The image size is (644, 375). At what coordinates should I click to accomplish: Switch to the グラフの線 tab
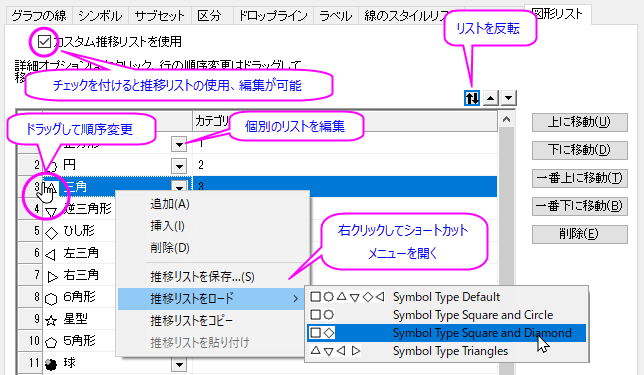click(39, 16)
